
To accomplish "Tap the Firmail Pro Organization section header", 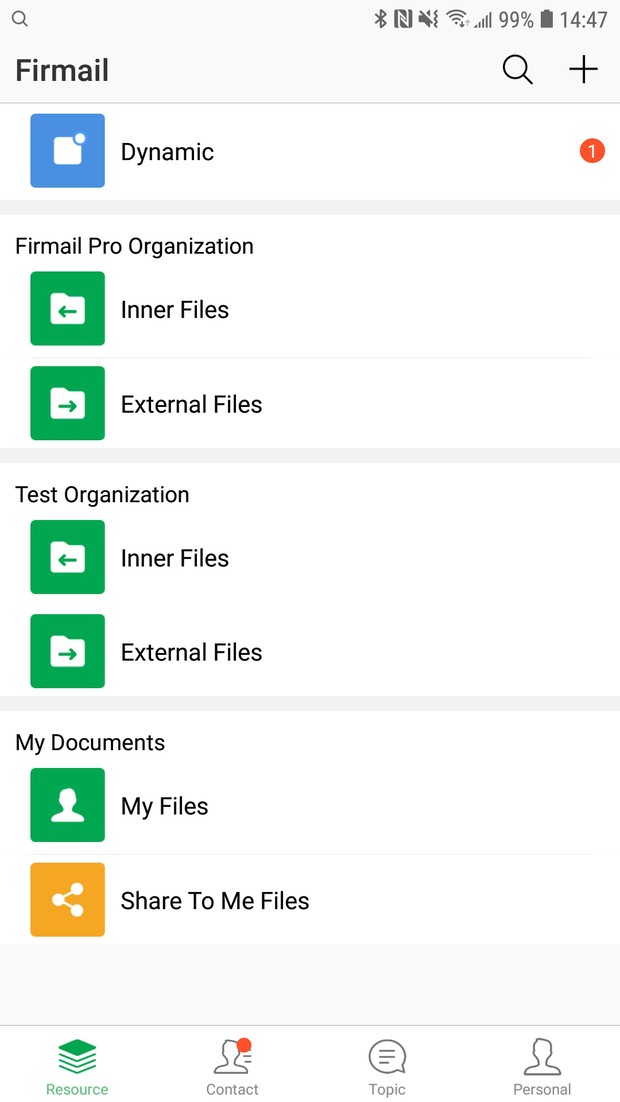I will click(134, 246).
